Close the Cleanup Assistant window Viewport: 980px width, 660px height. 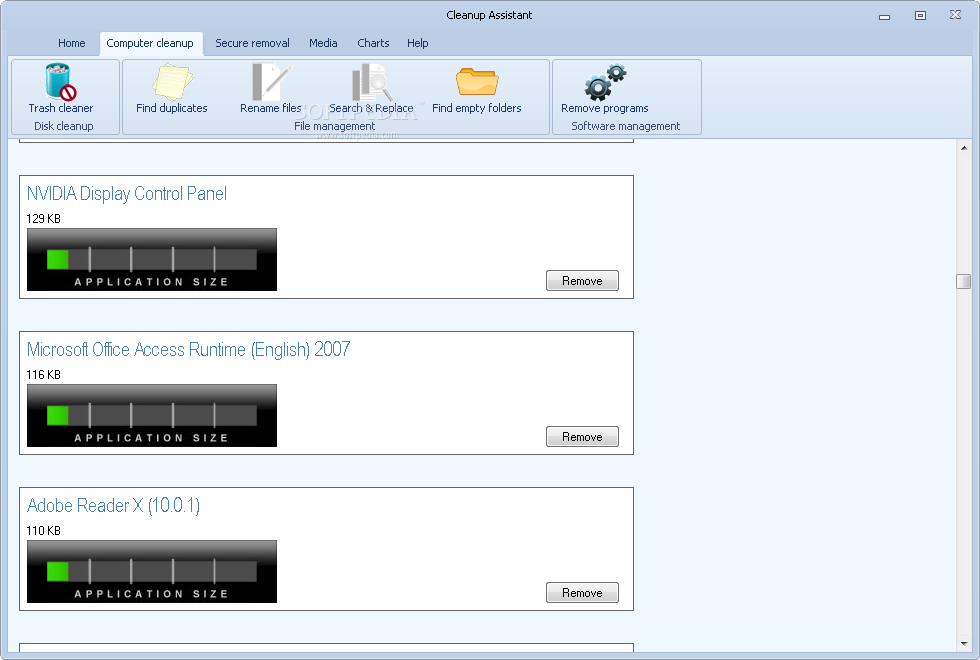click(x=955, y=15)
